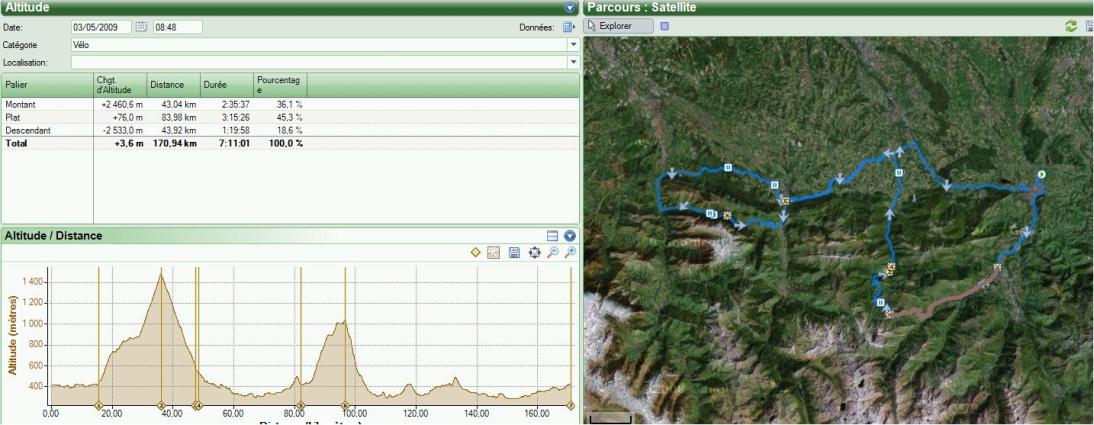This screenshot has height=425, width=1094.
Task: Refresh the satellite map with green arrows
Action: 1070,26
